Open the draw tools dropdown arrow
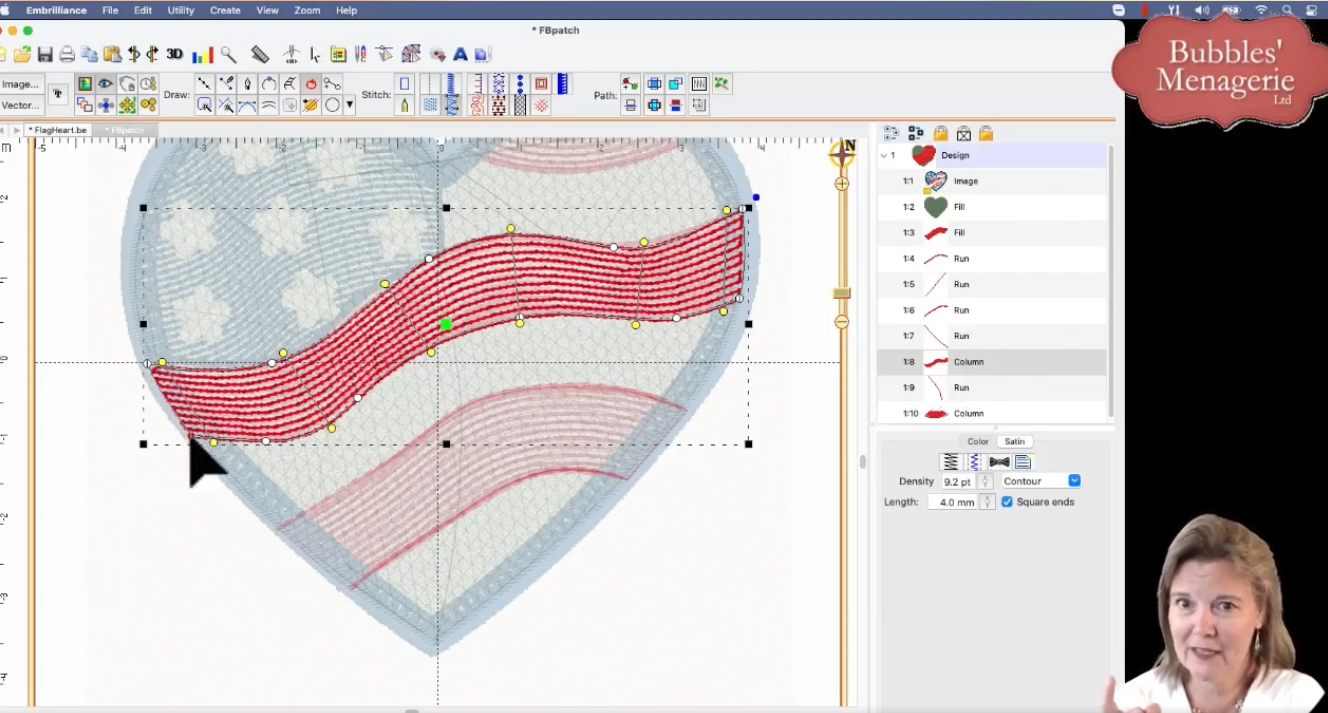The width and height of the screenshot is (1328, 713). pyautogui.click(x=350, y=105)
